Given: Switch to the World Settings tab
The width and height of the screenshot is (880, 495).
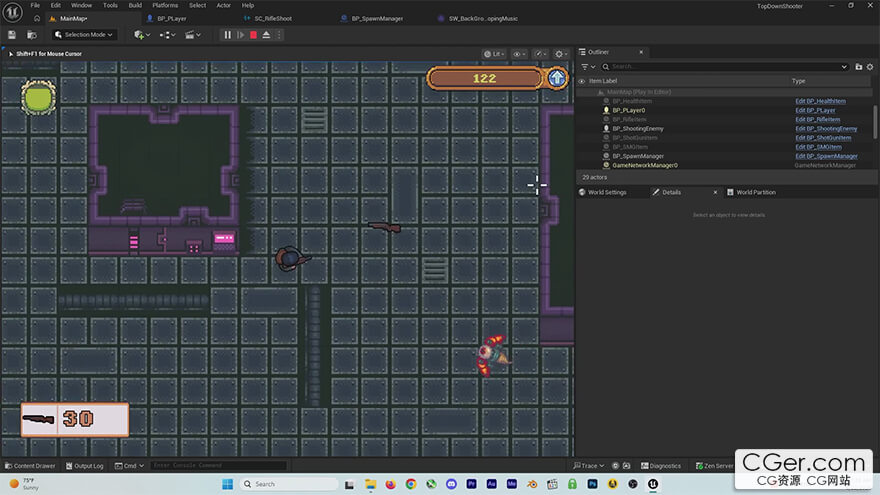Looking at the screenshot, I should (x=603, y=192).
